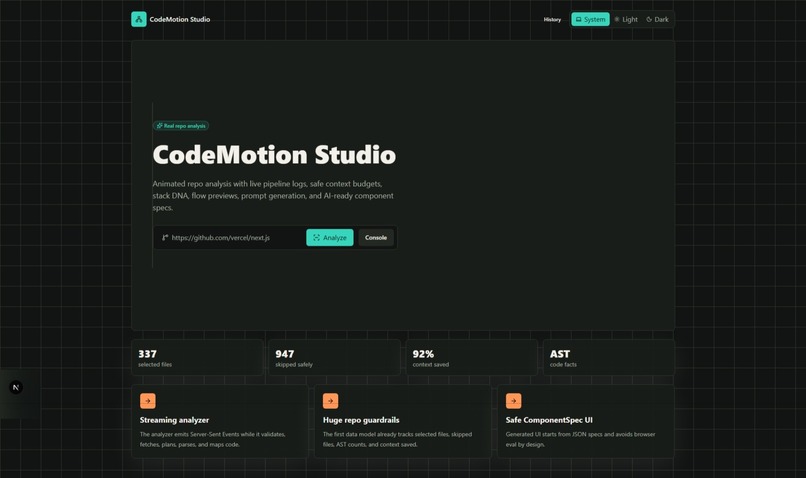
Task: Click the git branch icon in URL field
Action: point(165,237)
